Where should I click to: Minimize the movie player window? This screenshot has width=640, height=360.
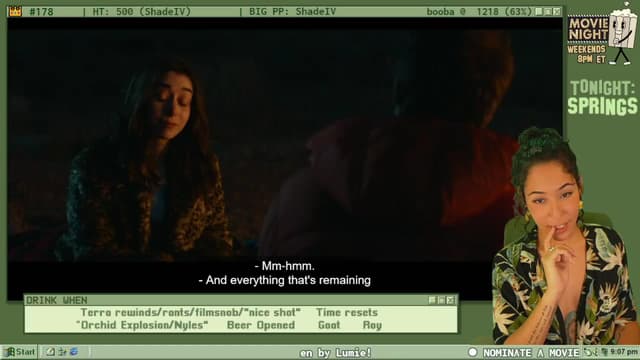click(x=539, y=11)
